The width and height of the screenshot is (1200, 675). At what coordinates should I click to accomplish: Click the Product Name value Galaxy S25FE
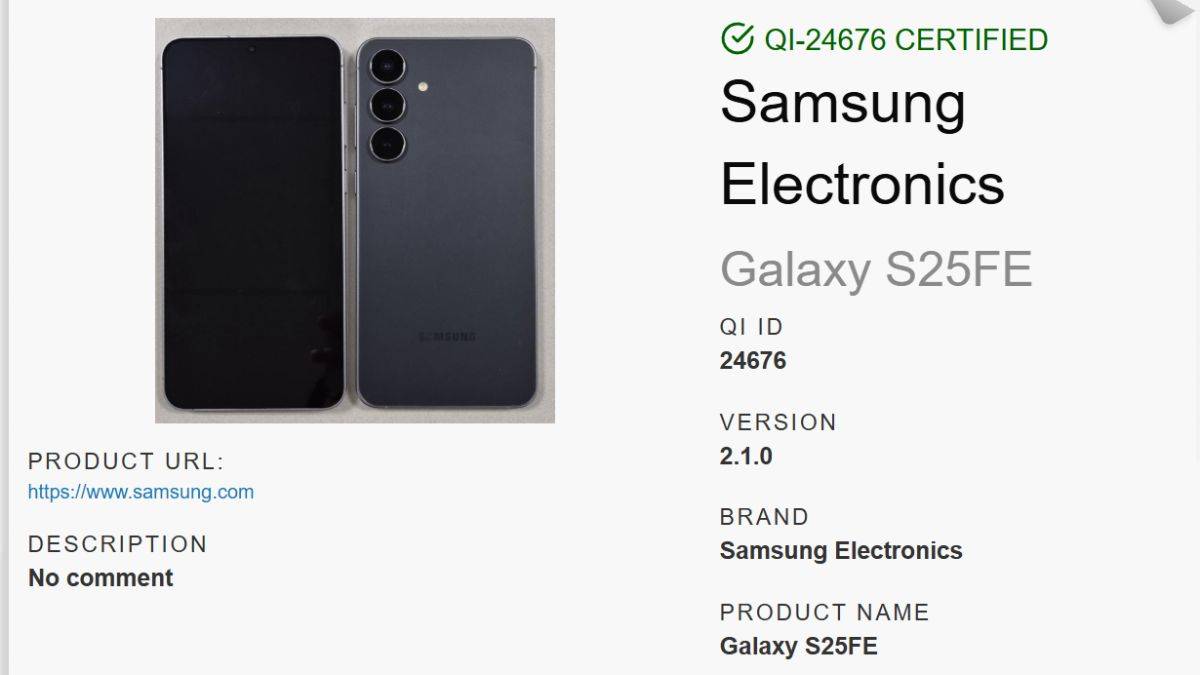[x=799, y=646]
